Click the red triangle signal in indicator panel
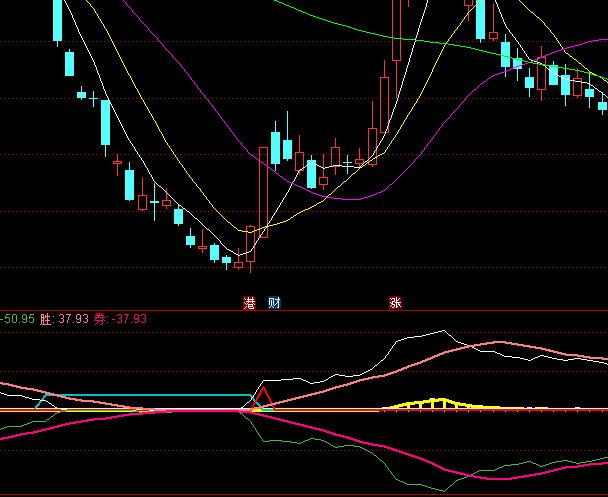This screenshot has width=608, height=497. pyautogui.click(x=262, y=399)
